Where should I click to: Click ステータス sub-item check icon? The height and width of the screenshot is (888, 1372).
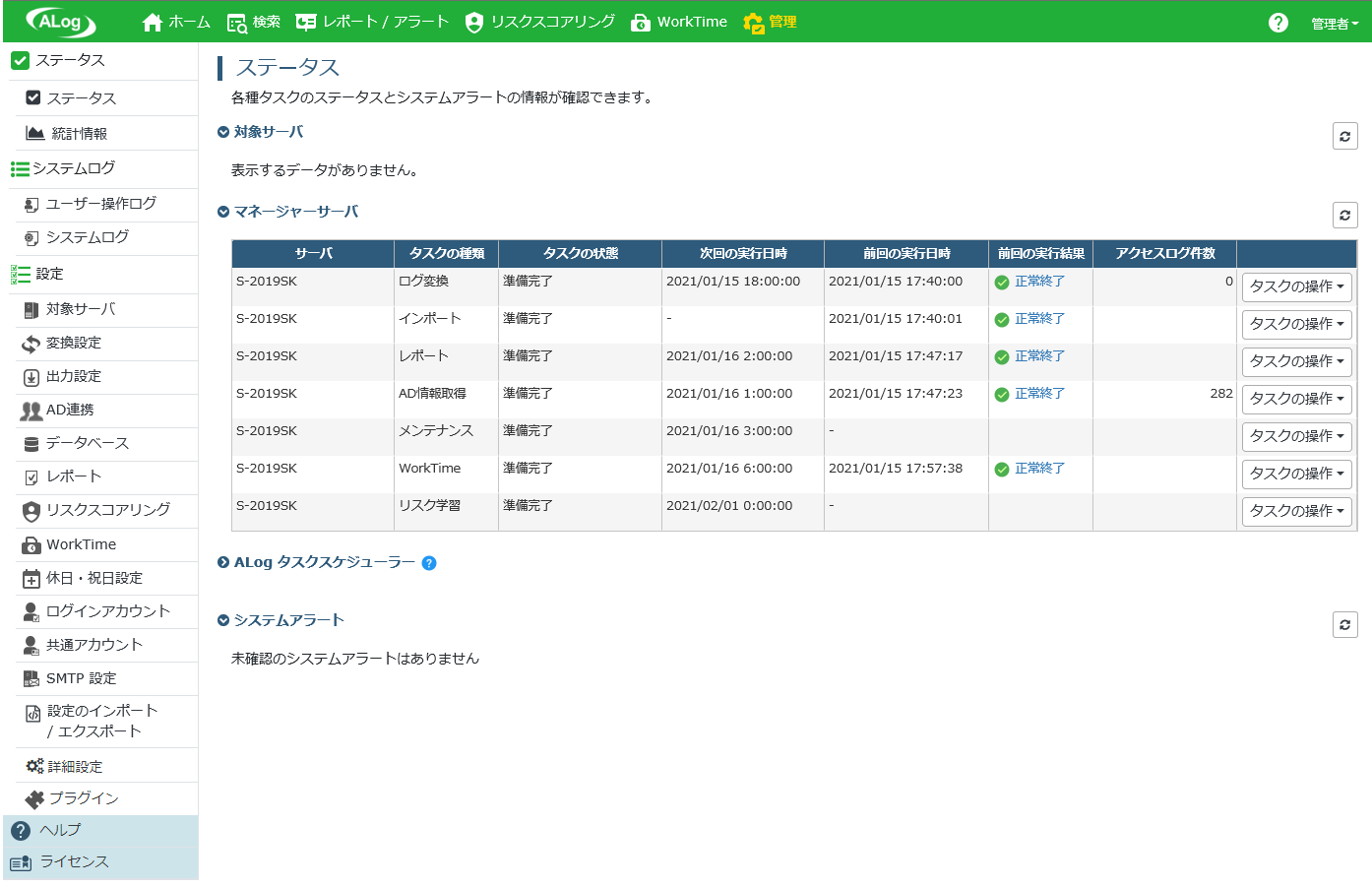33,97
